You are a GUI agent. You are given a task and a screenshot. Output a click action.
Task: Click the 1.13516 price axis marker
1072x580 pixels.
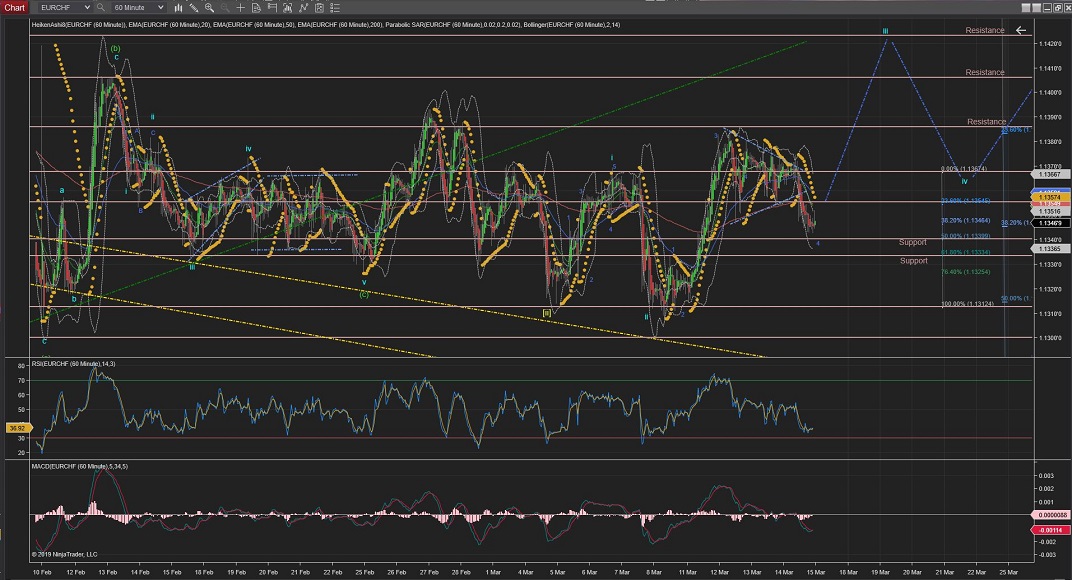(1049, 212)
